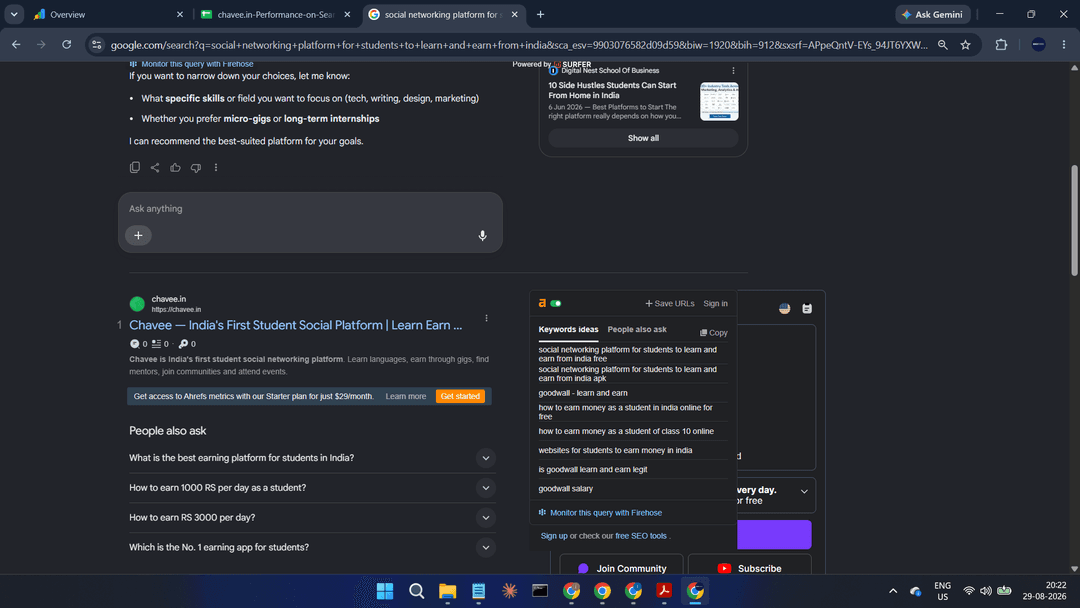Close the Overview tab
The image size is (1080, 608).
180,14
